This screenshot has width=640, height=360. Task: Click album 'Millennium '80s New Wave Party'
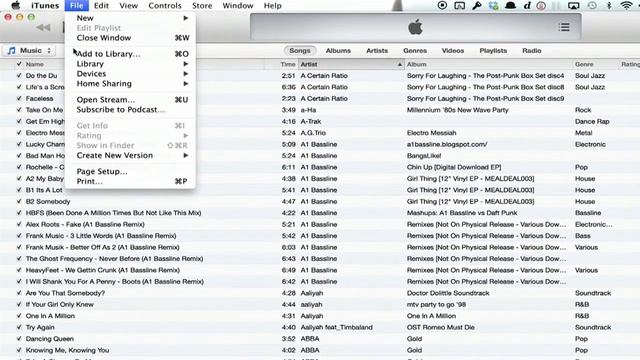click(x=458, y=110)
